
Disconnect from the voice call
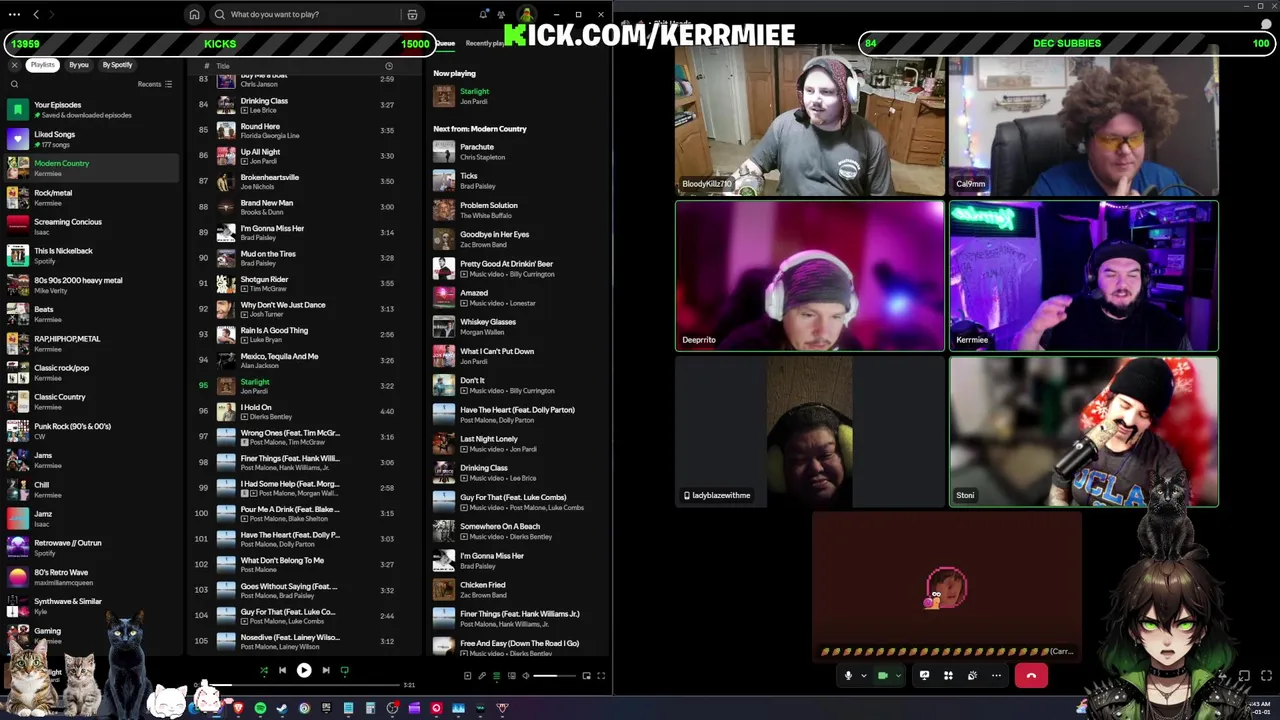tap(1031, 676)
